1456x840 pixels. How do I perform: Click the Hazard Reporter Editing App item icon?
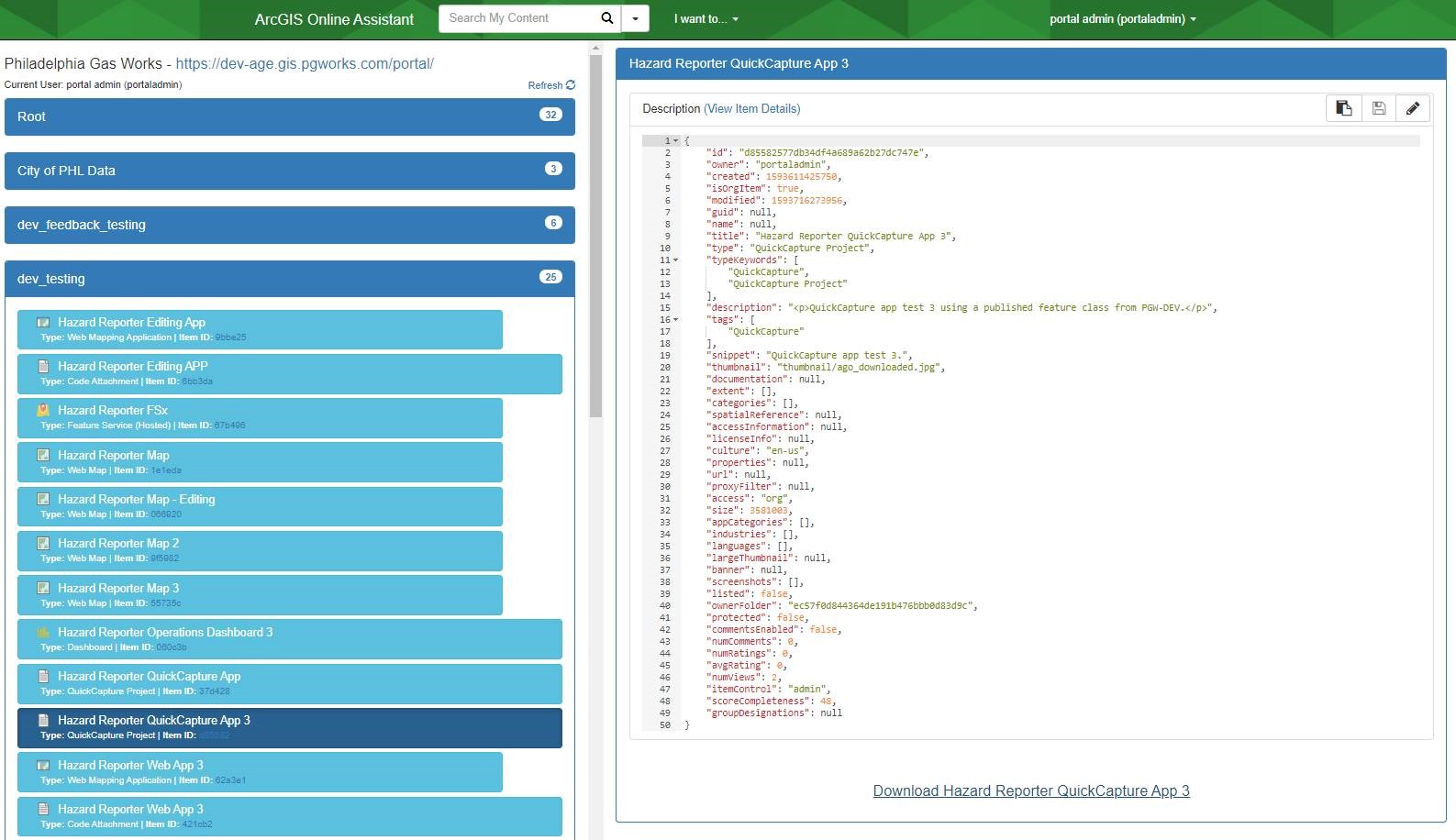point(43,322)
